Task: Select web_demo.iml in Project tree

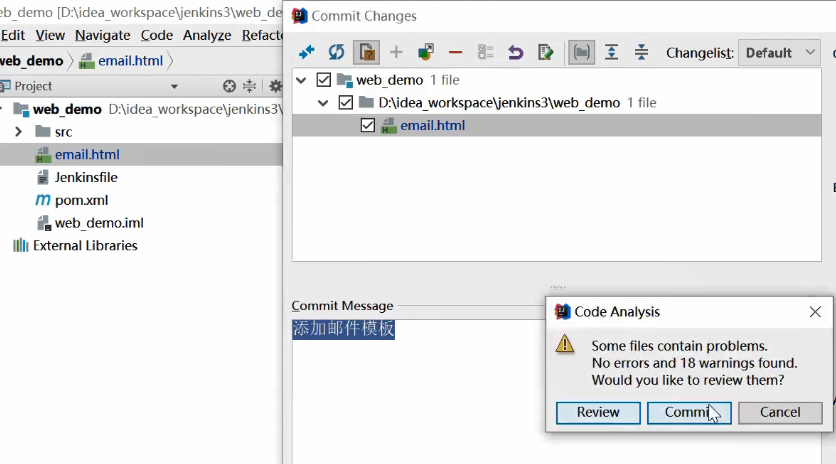Action: 99,223
